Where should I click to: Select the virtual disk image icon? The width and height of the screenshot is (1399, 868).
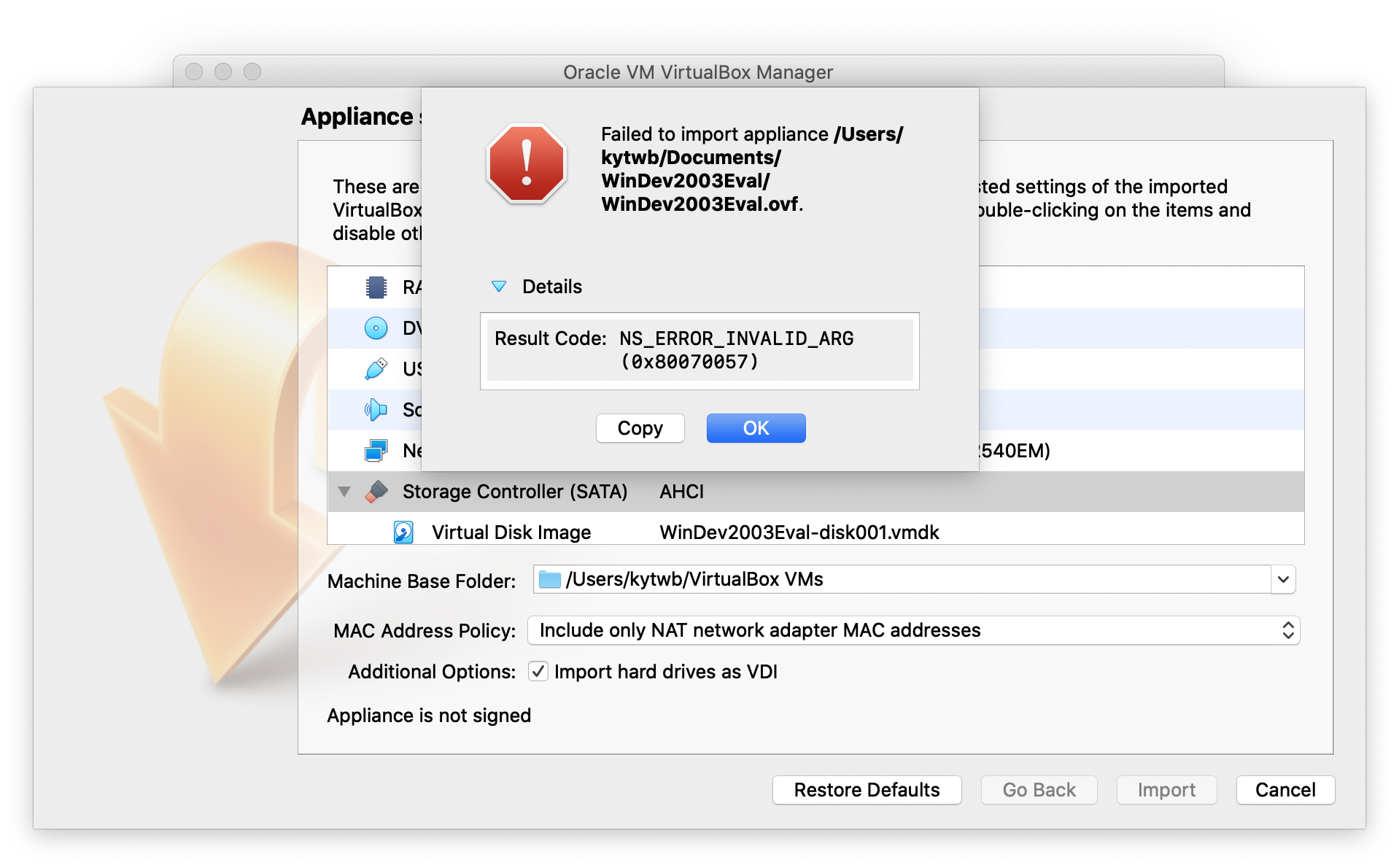pyautogui.click(x=403, y=532)
